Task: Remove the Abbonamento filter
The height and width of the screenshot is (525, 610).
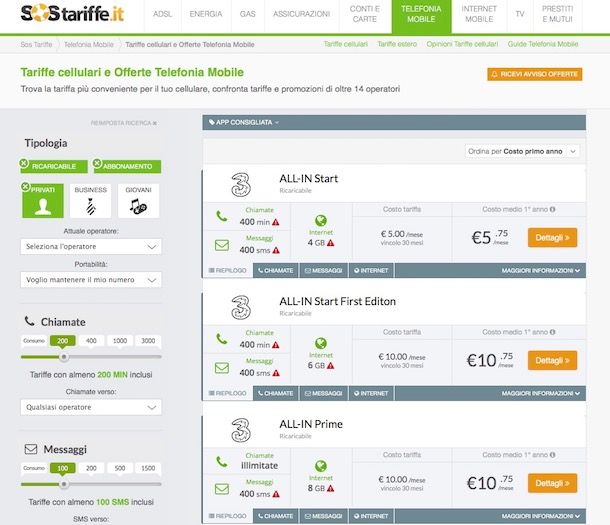Action: [x=97, y=163]
